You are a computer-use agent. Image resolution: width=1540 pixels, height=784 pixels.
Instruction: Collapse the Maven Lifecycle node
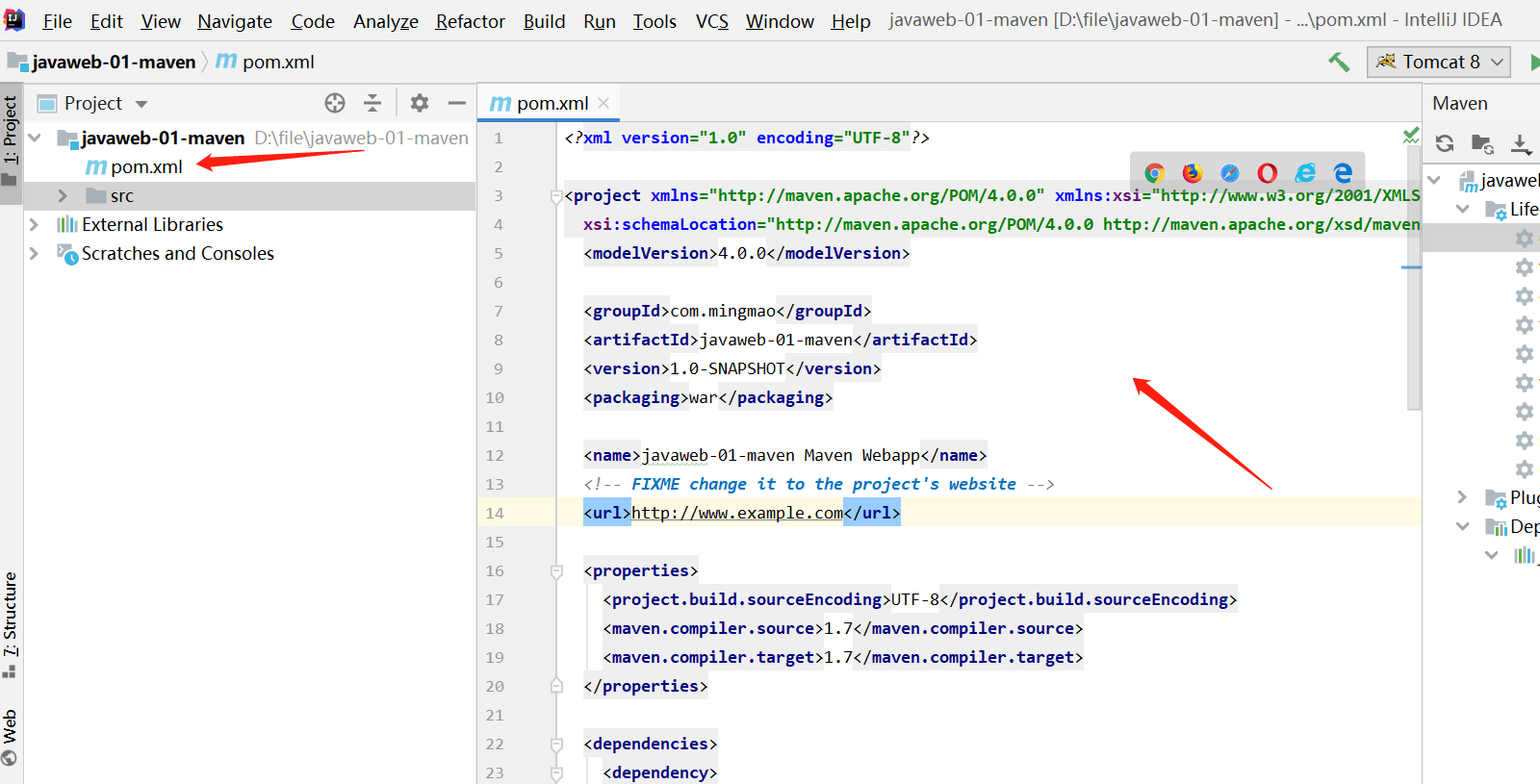pyautogui.click(x=1463, y=209)
